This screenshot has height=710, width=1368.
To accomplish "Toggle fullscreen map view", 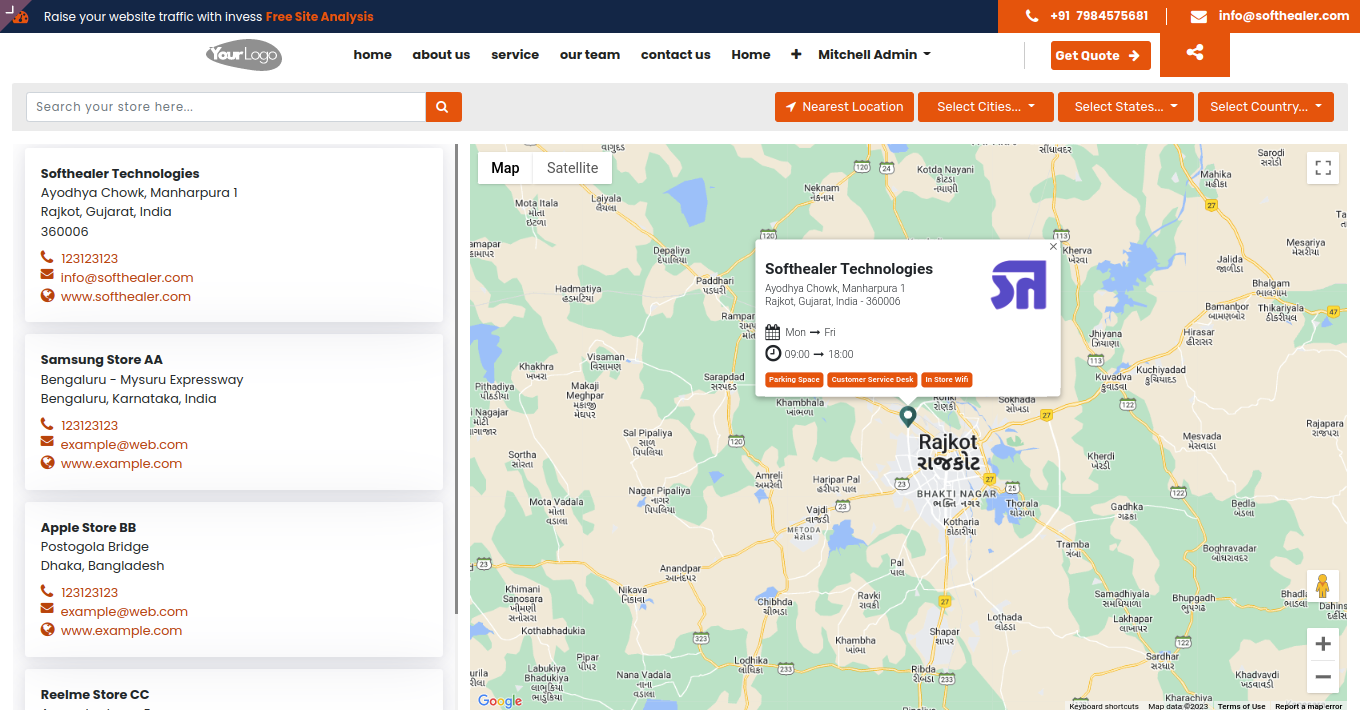I will coord(1323,168).
